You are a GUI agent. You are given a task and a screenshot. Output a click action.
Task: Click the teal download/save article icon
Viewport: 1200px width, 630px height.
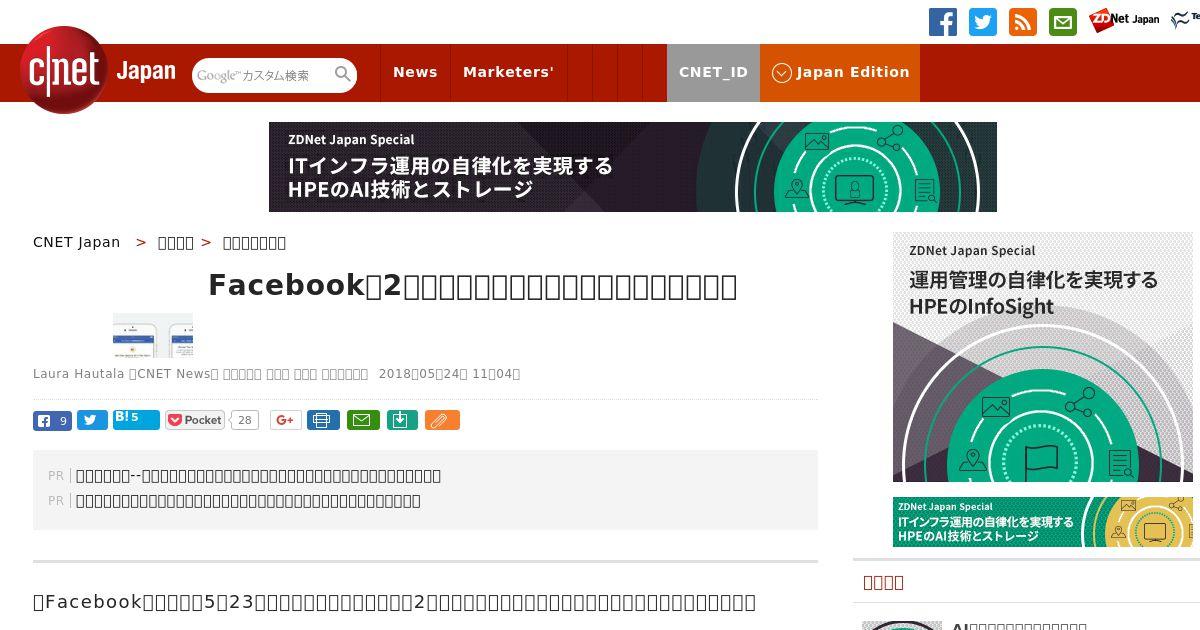401,420
